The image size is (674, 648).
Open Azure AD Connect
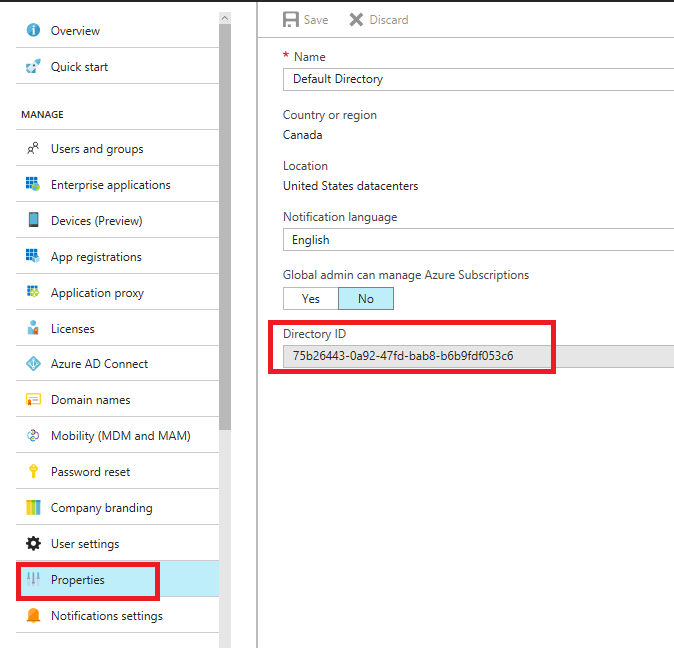[x=117, y=364]
